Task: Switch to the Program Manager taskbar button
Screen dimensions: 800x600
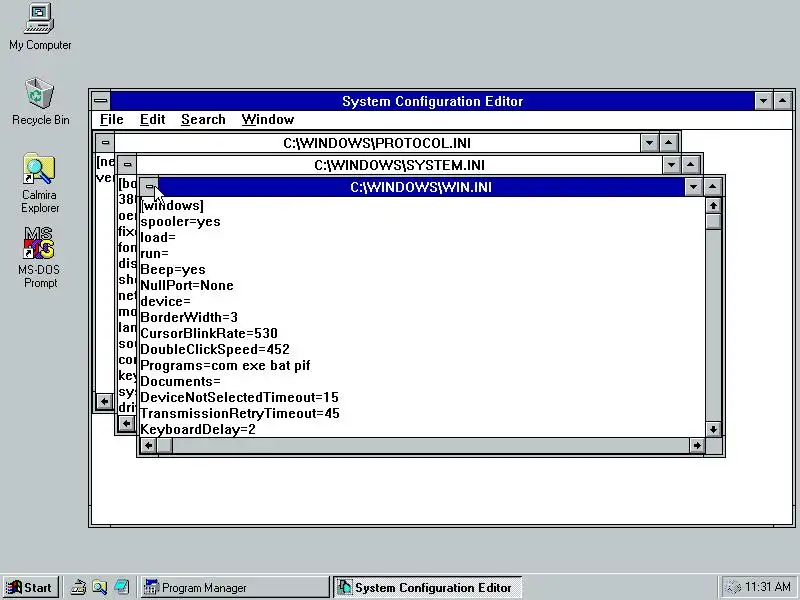Action: click(235, 588)
